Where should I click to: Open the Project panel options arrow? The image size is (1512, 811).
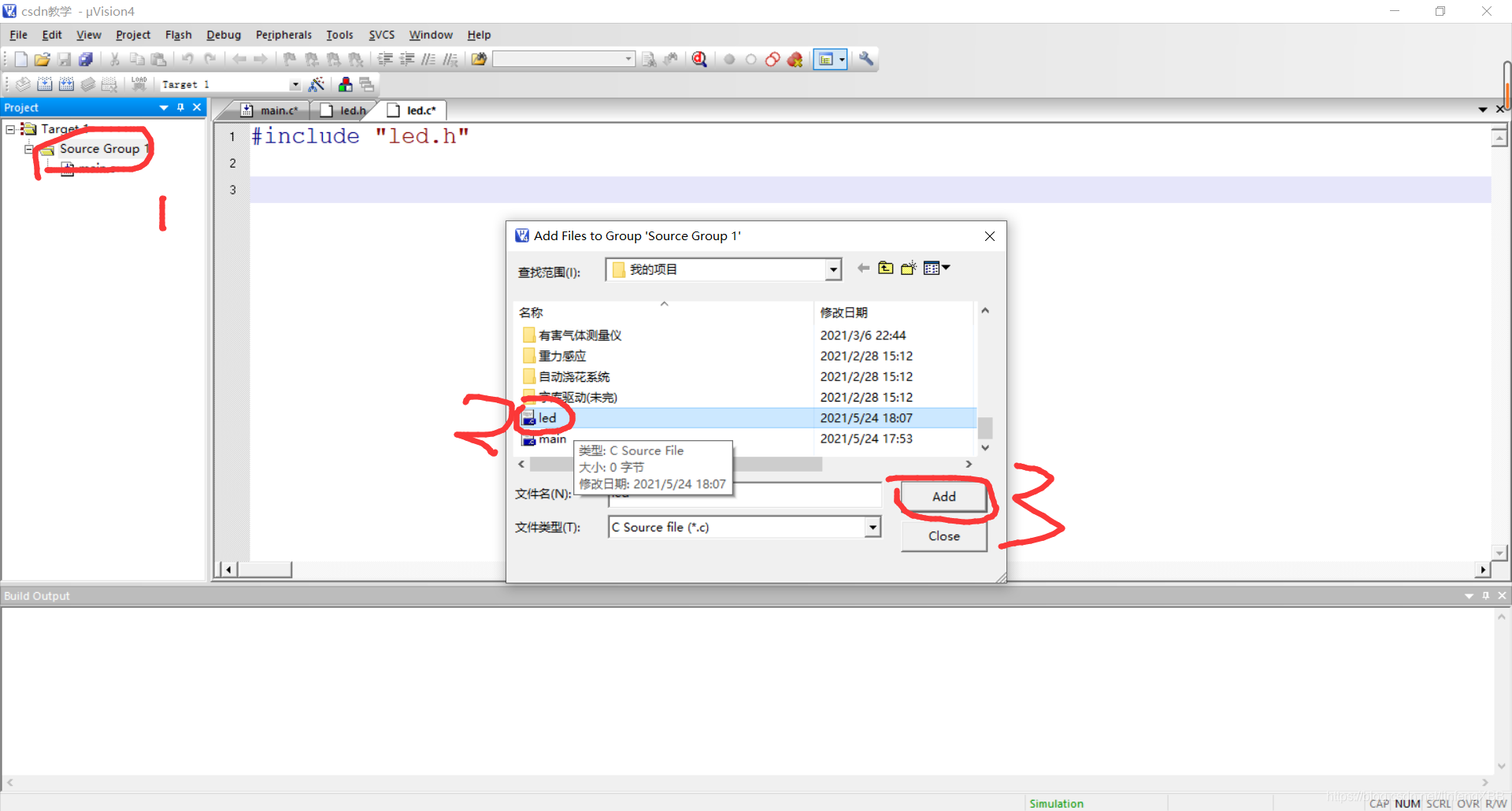(x=164, y=108)
